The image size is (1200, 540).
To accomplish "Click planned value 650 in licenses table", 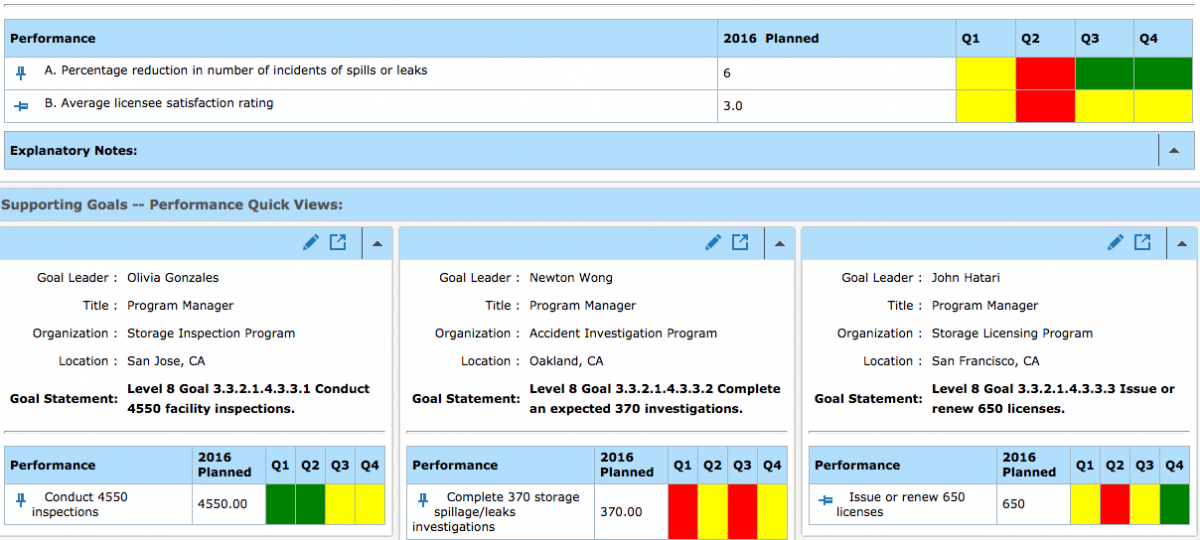I will tap(1013, 504).
